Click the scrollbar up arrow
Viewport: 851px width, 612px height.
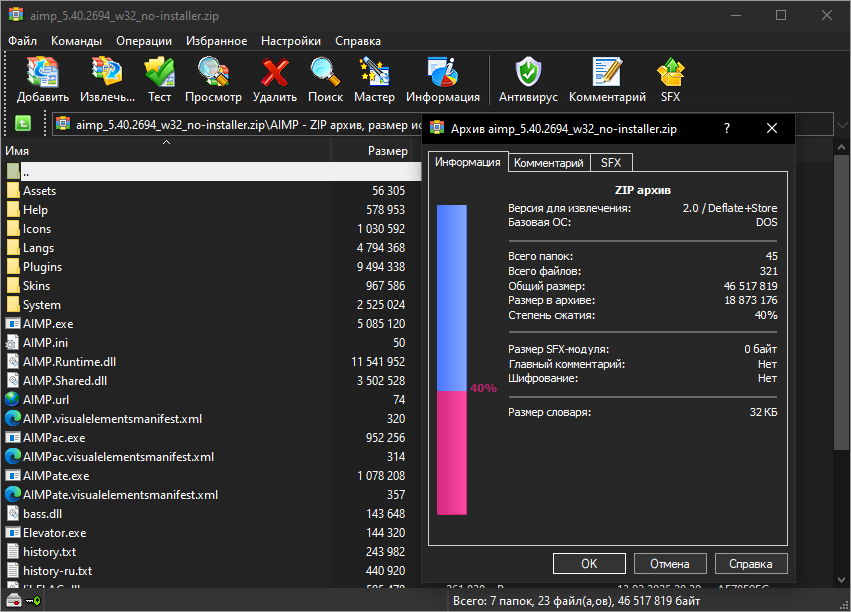tap(842, 146)
